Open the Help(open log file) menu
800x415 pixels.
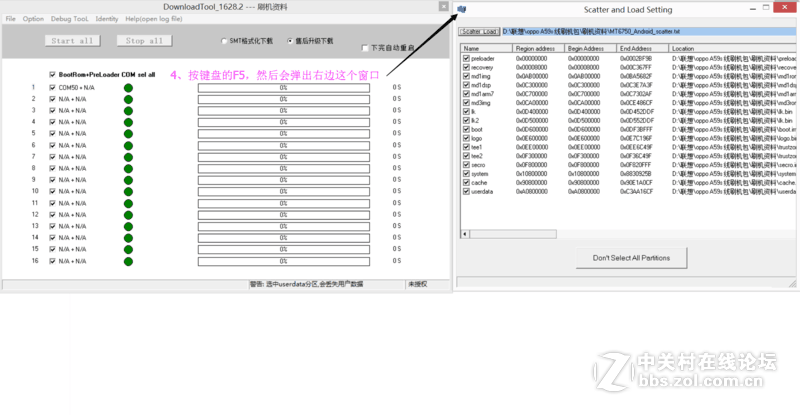(x=154, y=19)
